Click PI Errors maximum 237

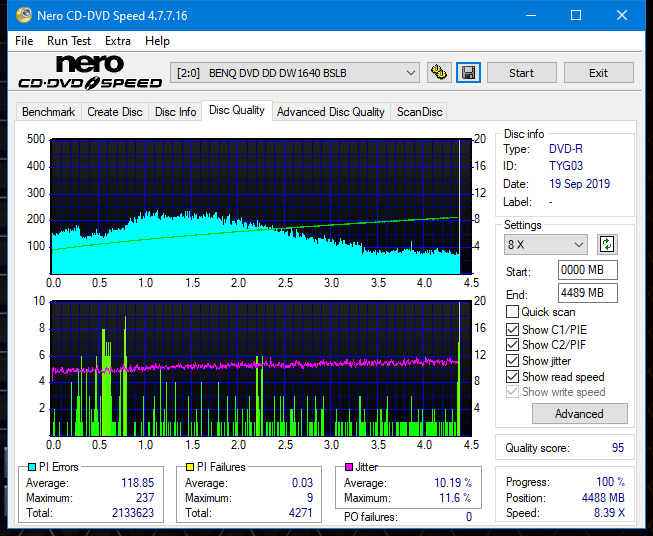pyautogui.click(x=145, y=498)
